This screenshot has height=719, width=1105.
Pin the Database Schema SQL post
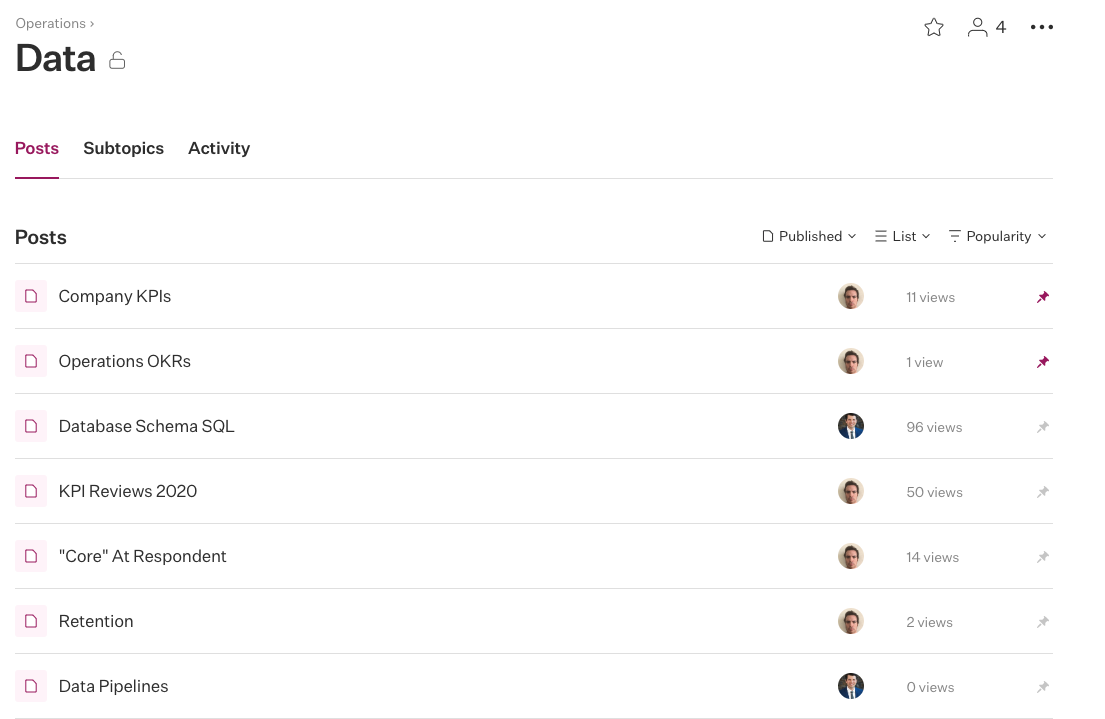1043,427
